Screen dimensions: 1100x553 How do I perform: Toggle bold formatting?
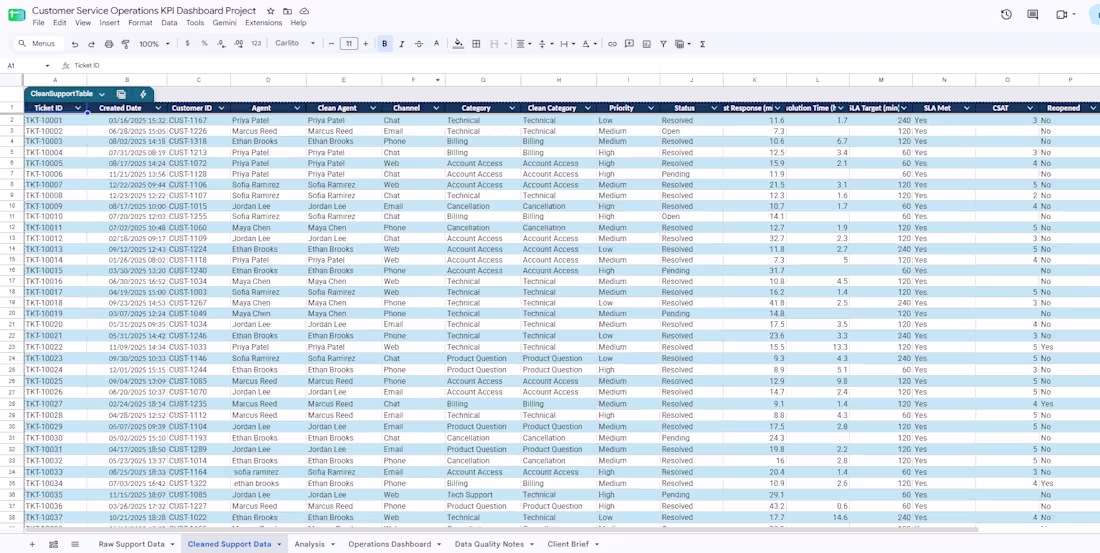pos(384,44)
